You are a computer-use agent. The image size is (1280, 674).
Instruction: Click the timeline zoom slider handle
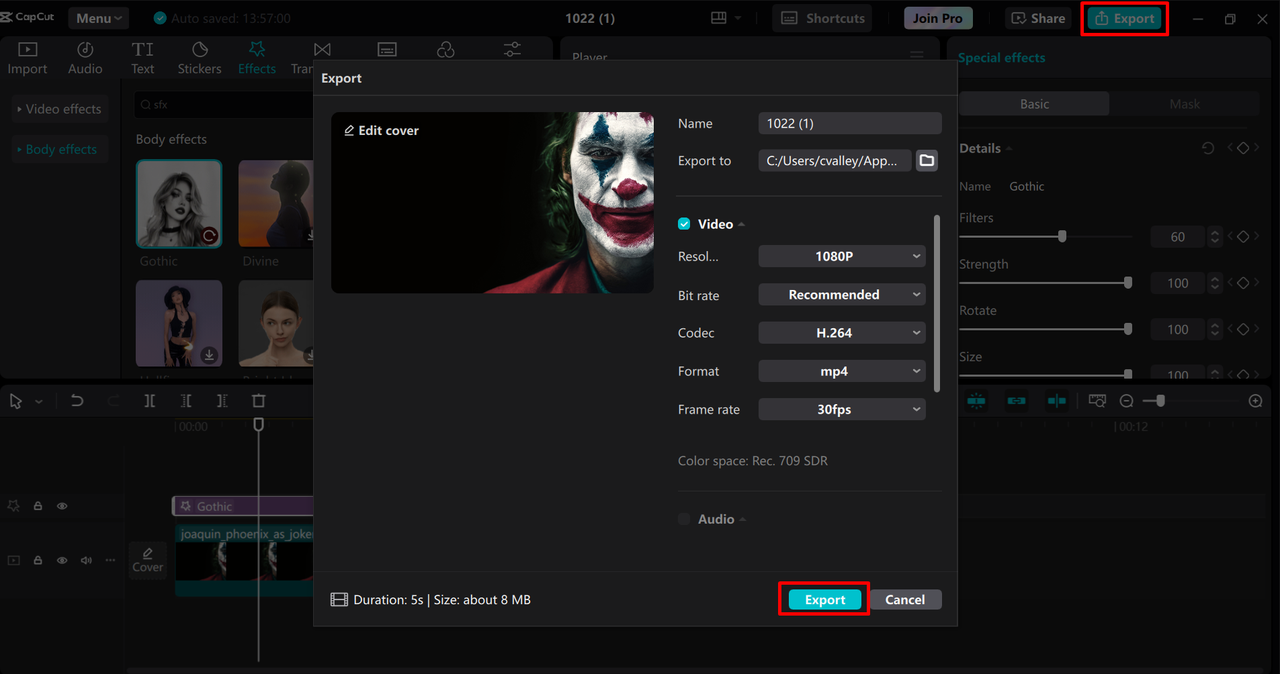[1160, 400]
